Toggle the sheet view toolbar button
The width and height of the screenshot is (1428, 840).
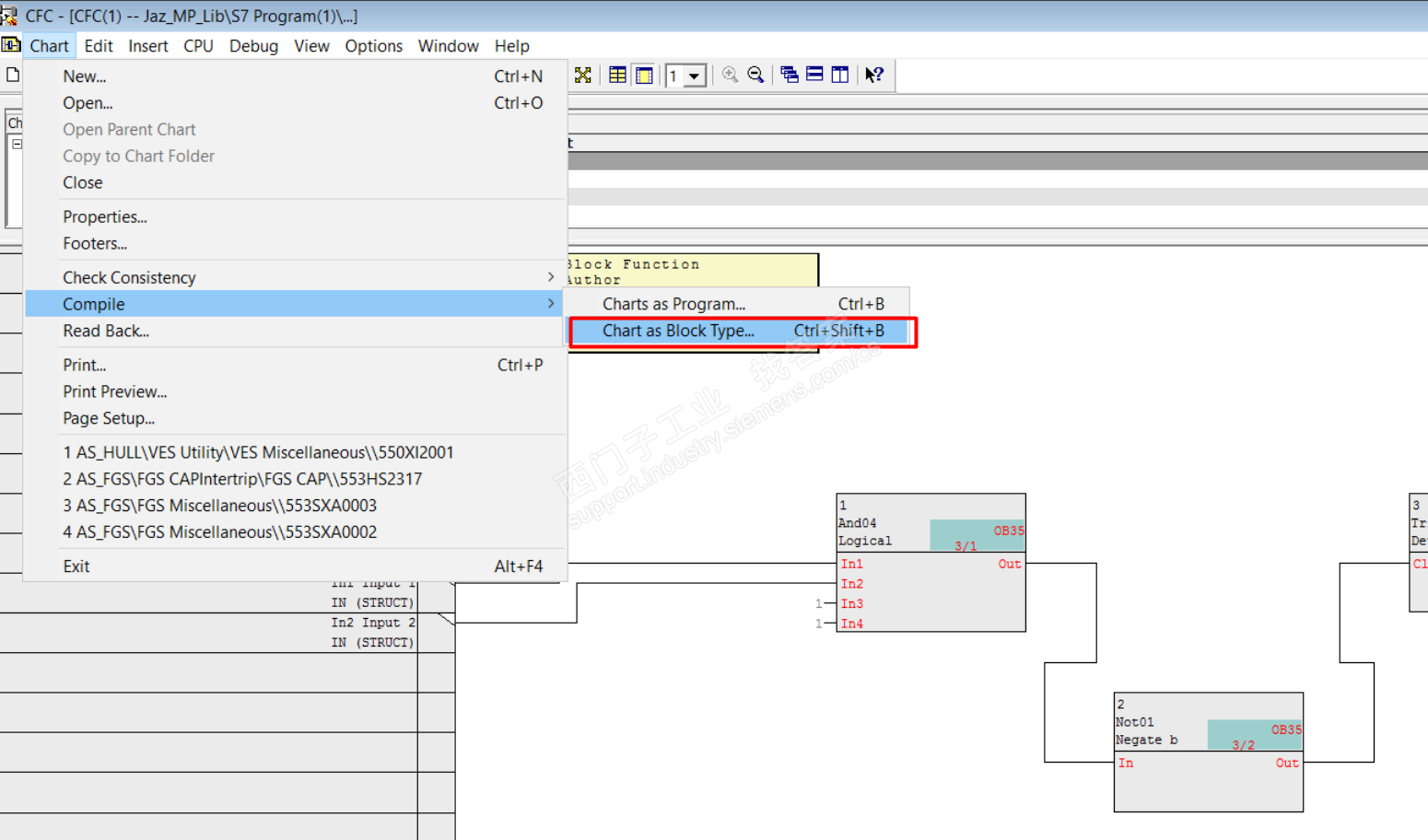pyautogui.click(x=644, y=76)
